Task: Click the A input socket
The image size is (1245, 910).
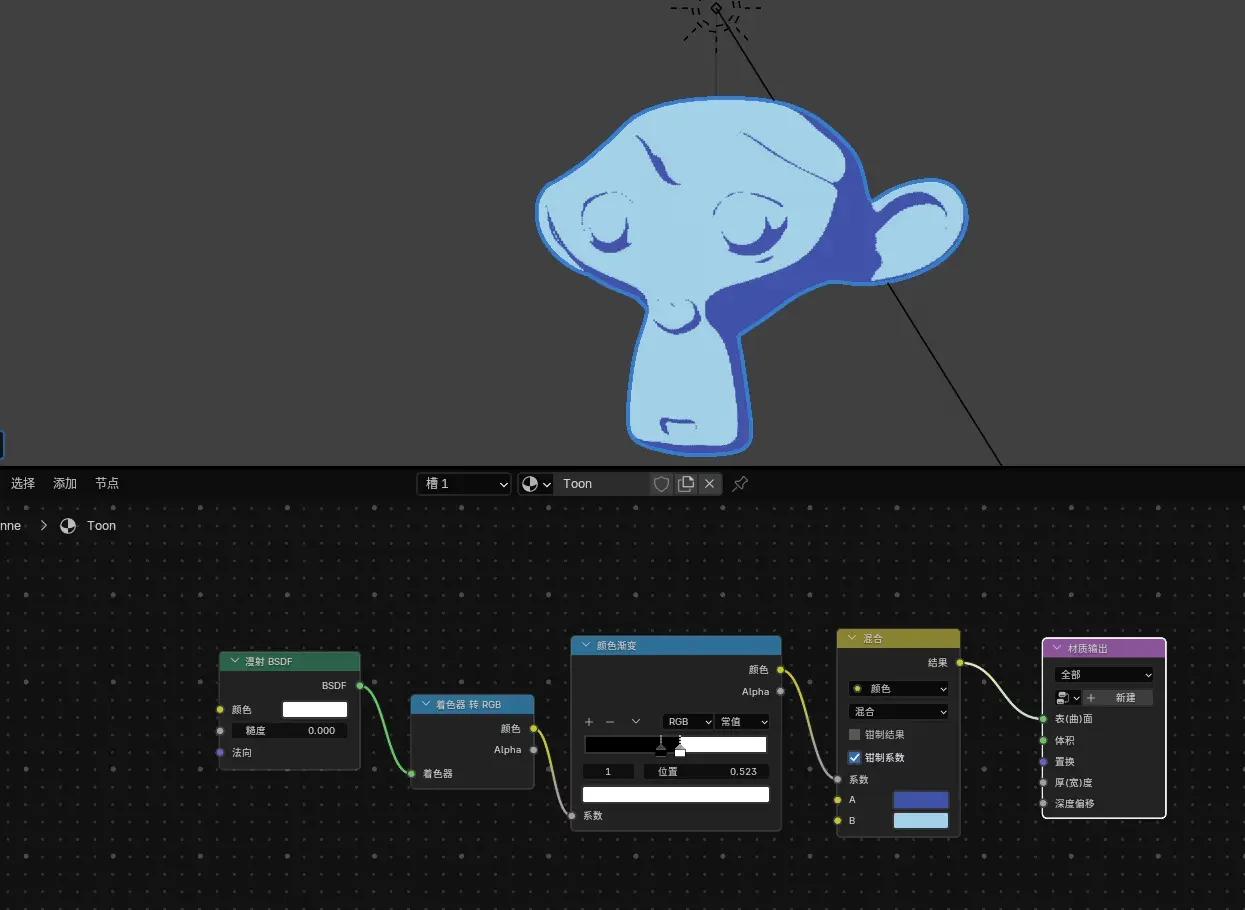Action: (x=838, y=800)
